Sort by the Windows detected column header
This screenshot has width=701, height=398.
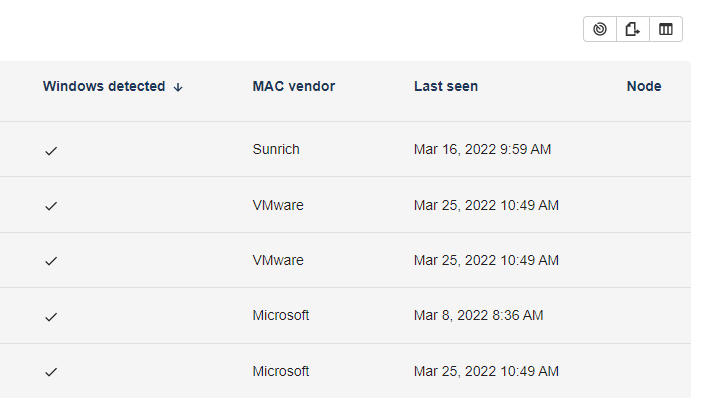coord(104,86)
